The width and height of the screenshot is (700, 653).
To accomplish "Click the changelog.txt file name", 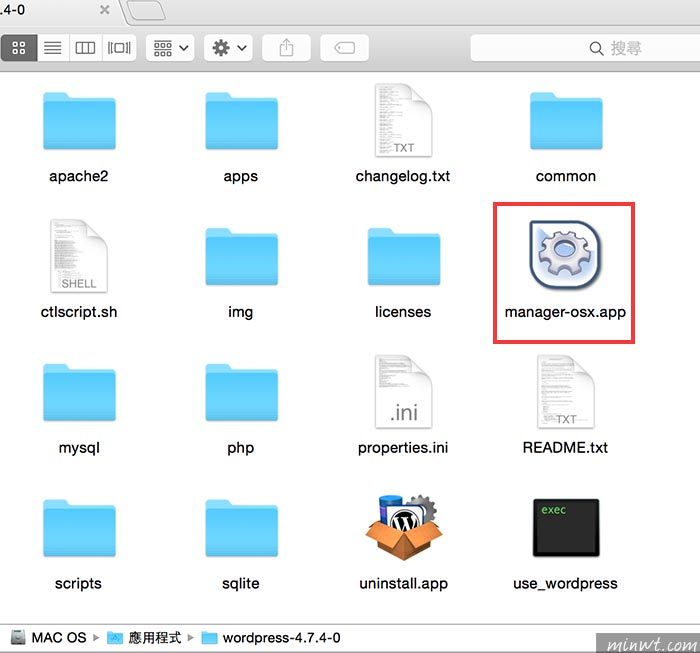I will point(403,176).
